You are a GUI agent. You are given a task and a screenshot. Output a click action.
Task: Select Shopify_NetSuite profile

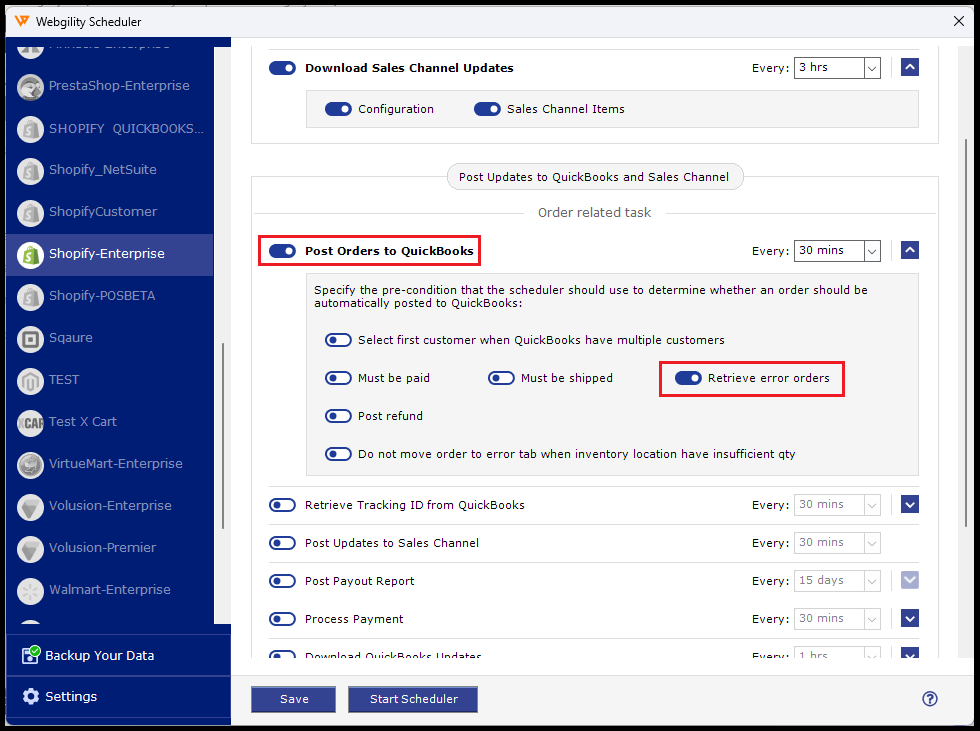[x=109, y=170]
